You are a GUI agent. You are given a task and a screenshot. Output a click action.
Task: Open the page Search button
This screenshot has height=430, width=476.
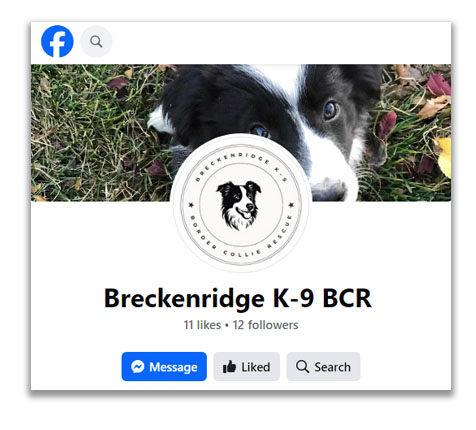323,367
